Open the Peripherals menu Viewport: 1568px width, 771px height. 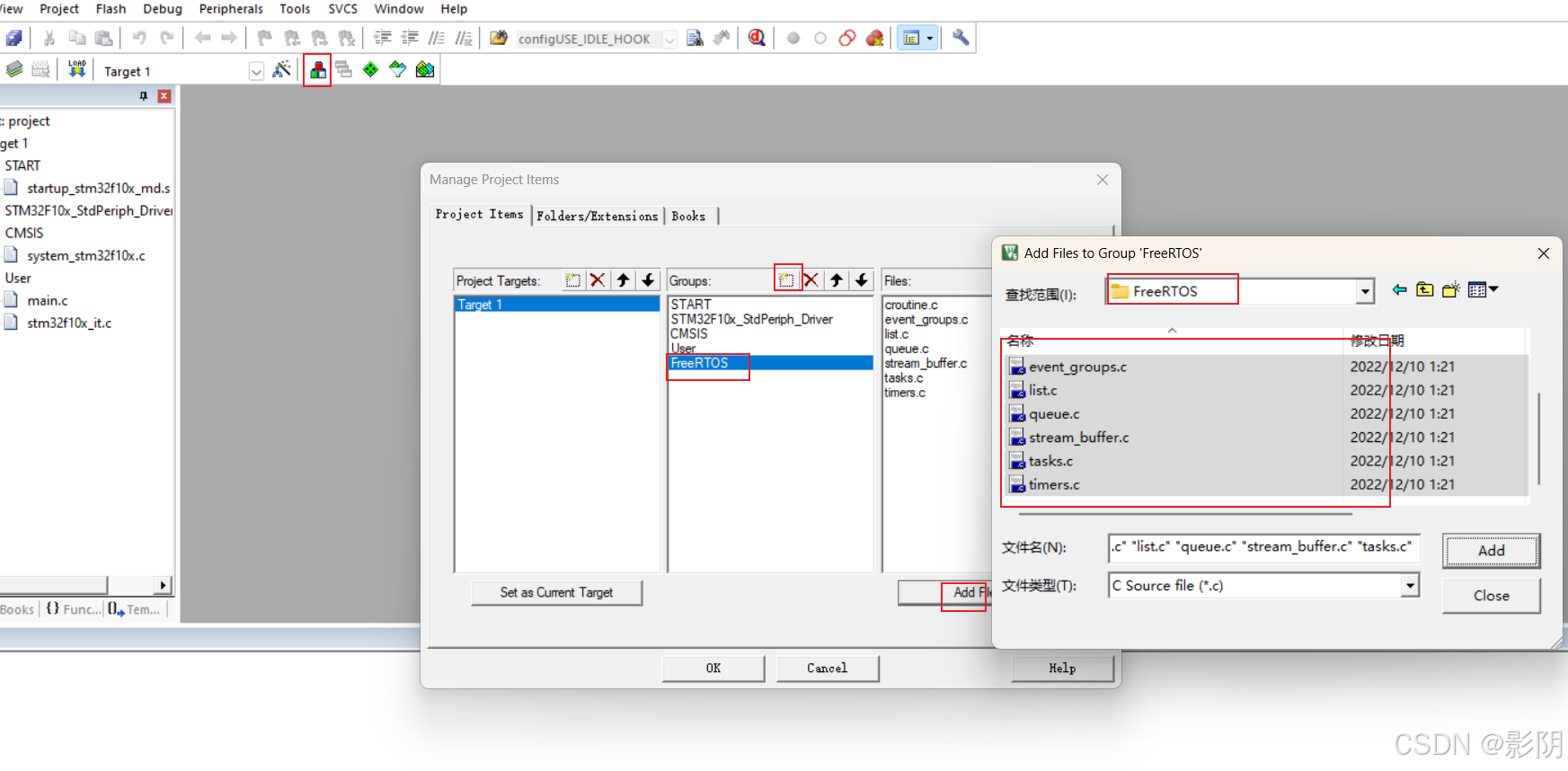point(231,9)
